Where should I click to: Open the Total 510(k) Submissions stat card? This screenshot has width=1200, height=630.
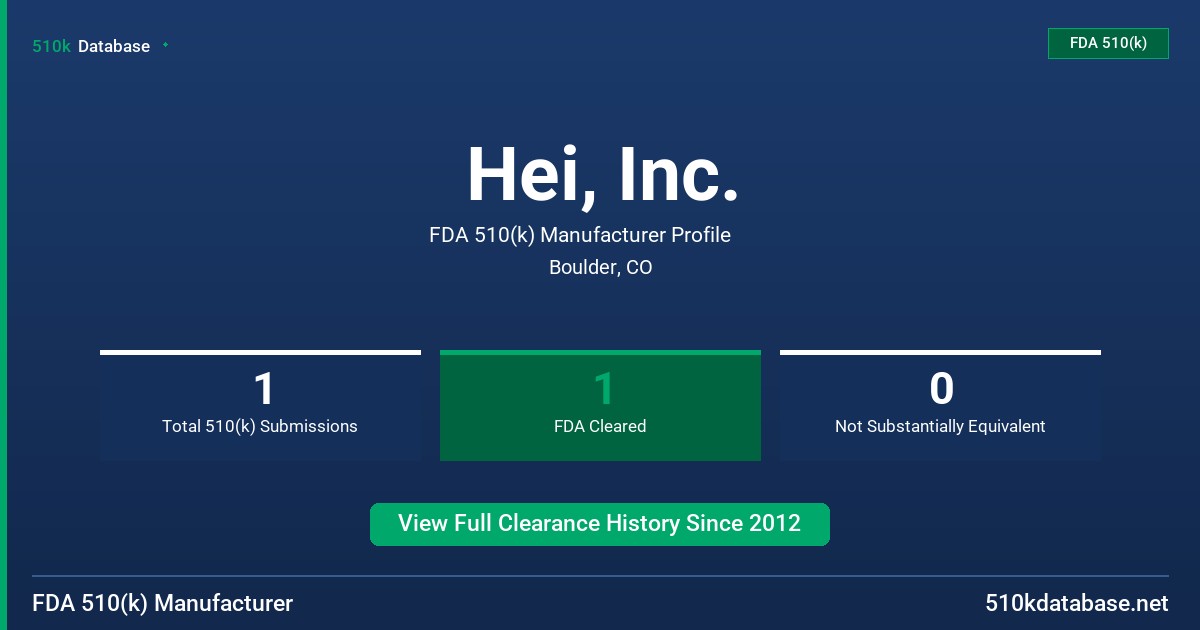click(260, 406)
